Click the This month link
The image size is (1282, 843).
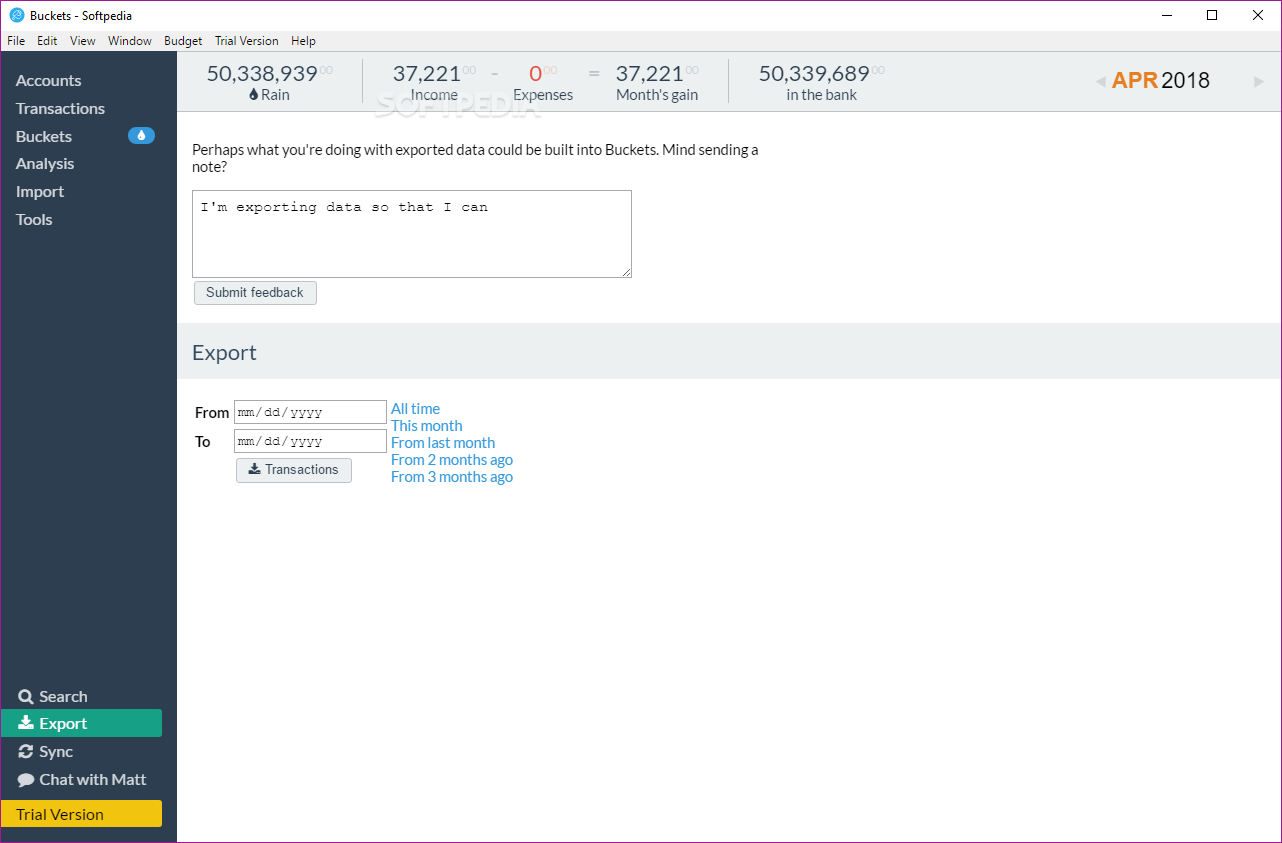click(x=426, y=426)
